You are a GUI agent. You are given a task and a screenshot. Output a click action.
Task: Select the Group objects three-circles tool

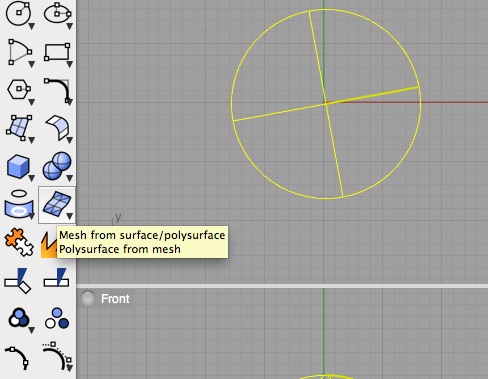click(x=19, y=318)
